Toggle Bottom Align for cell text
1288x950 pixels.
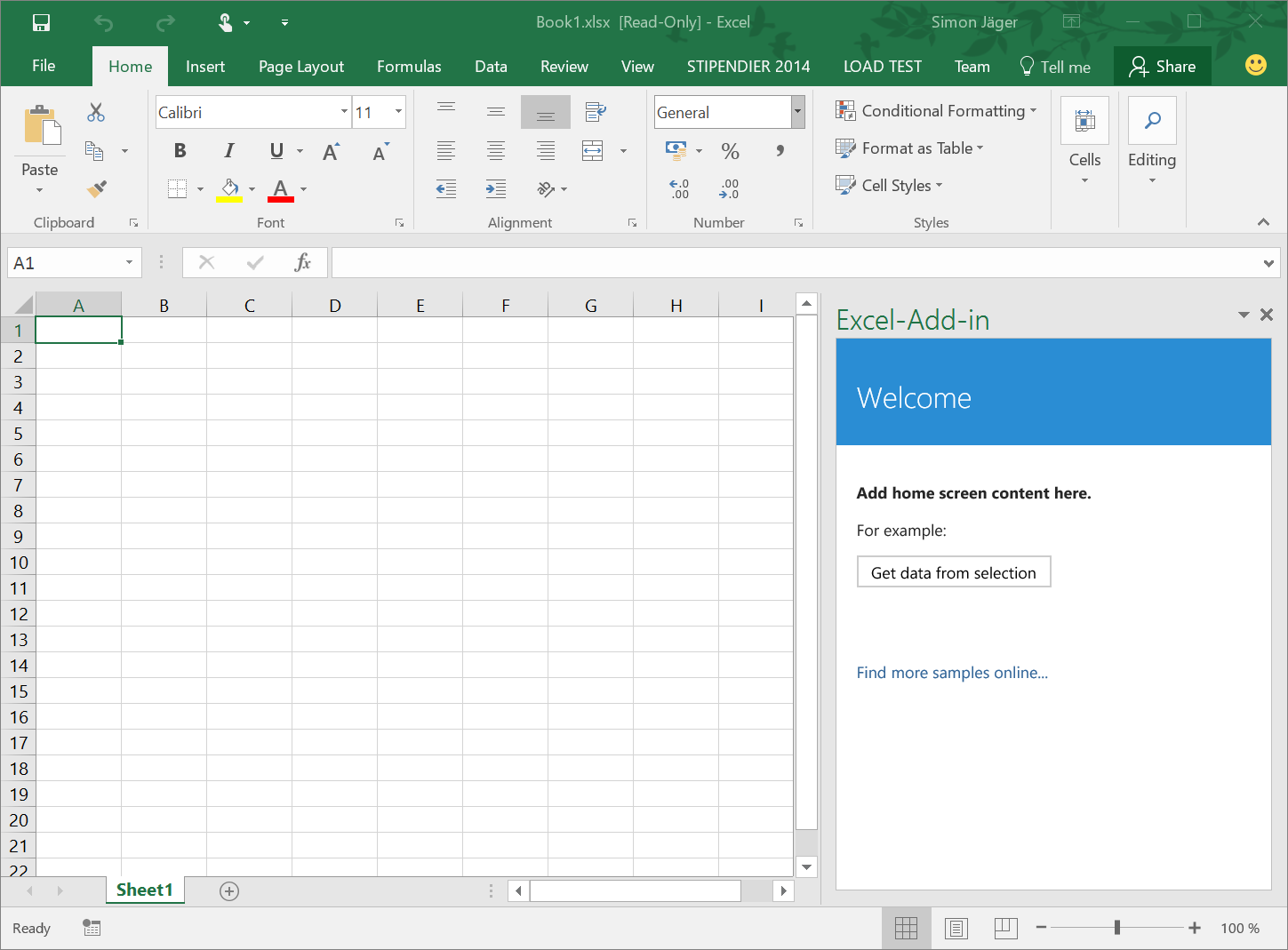(x=546, y=112)
